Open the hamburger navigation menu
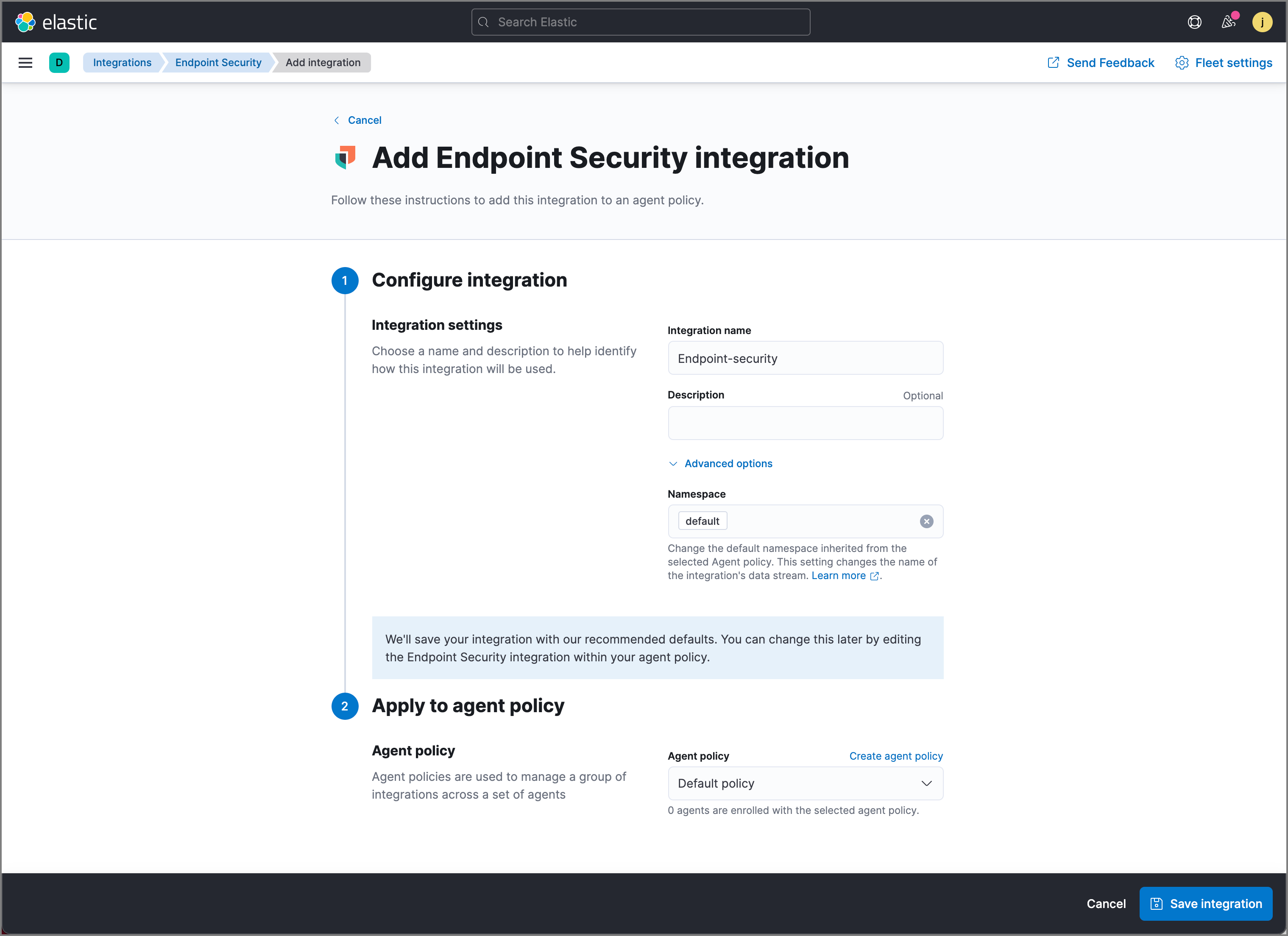This screenshot has width=1288, height=936. (x=25, y=62)
